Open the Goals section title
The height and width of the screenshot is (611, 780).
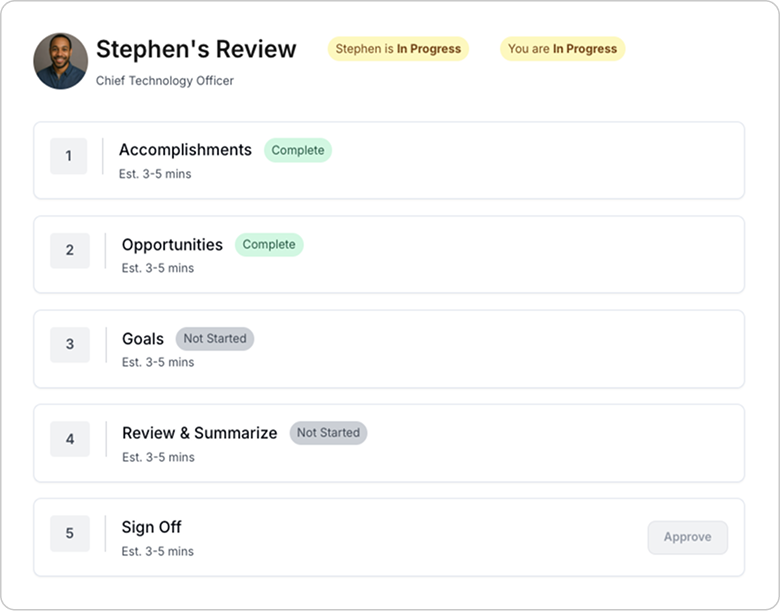142,339
